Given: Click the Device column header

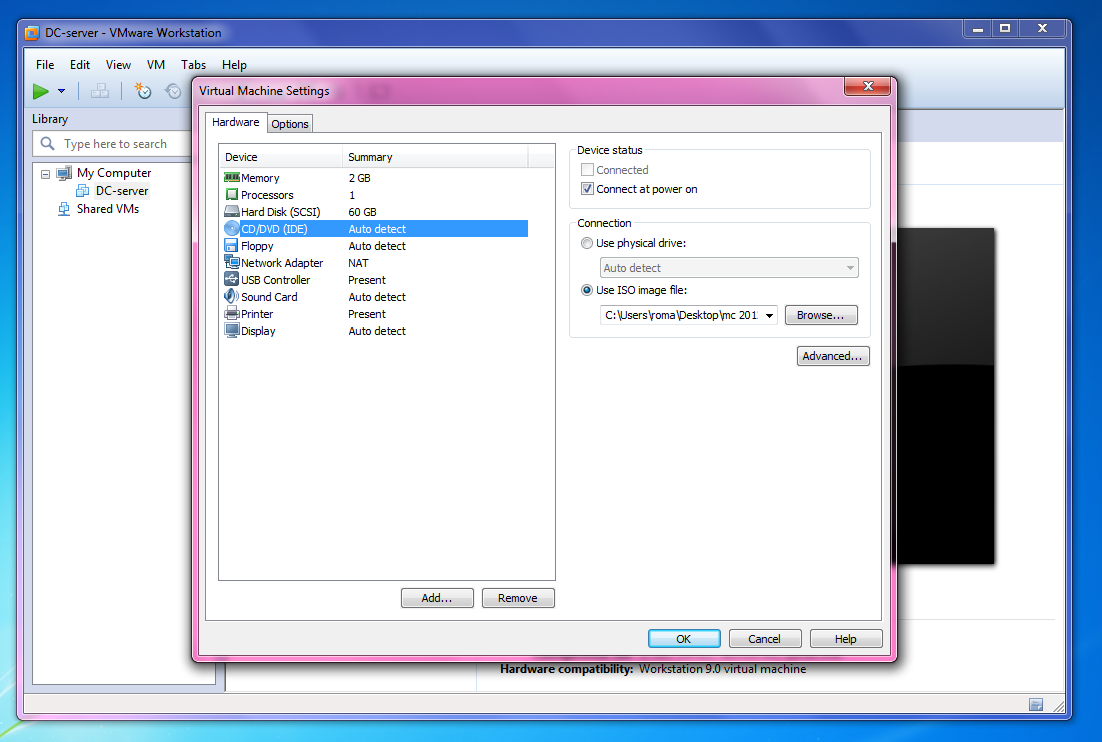Looking at the screenshot, I should (281, 157).
